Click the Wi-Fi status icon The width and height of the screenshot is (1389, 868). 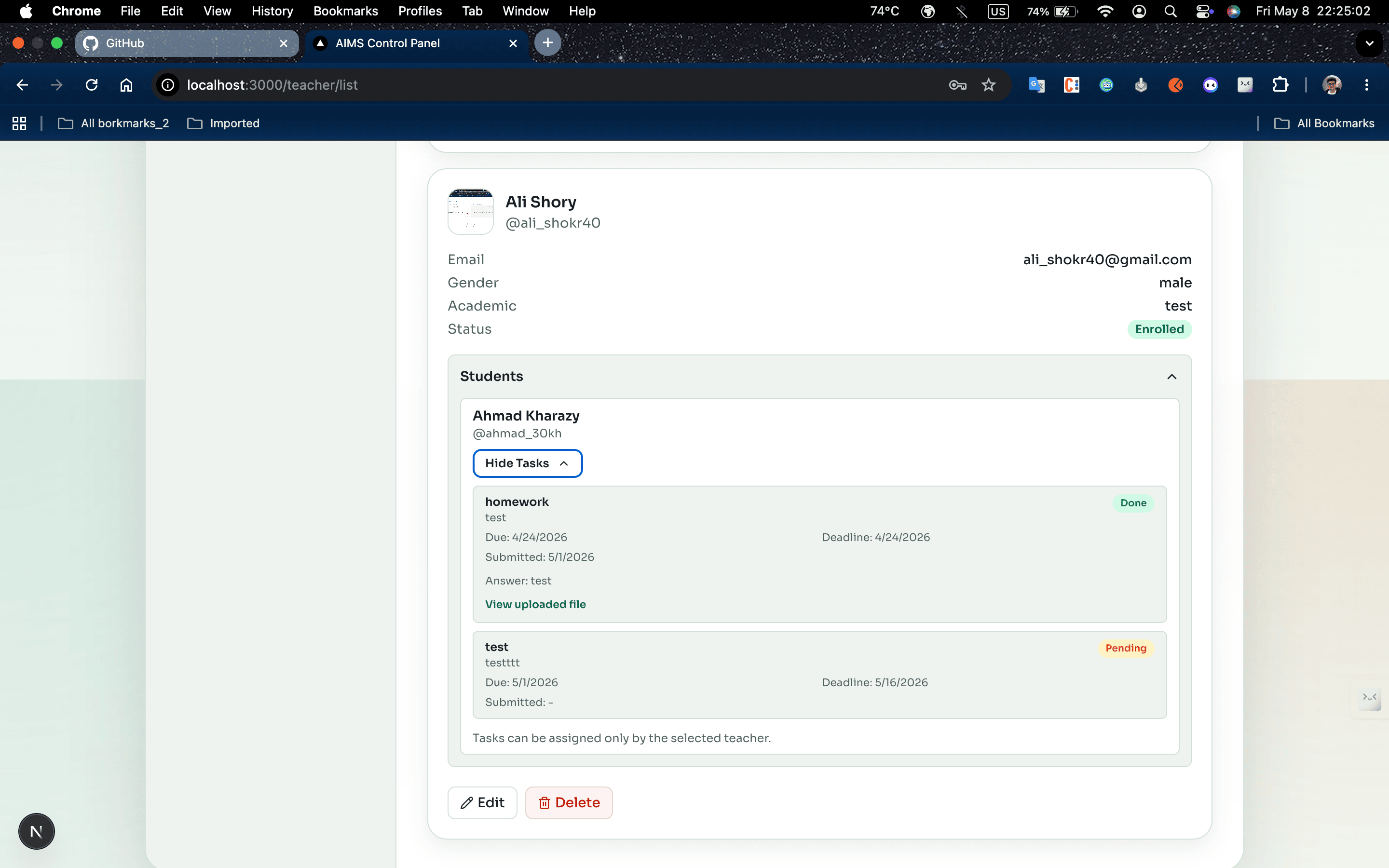click(x=1105, y=12)
